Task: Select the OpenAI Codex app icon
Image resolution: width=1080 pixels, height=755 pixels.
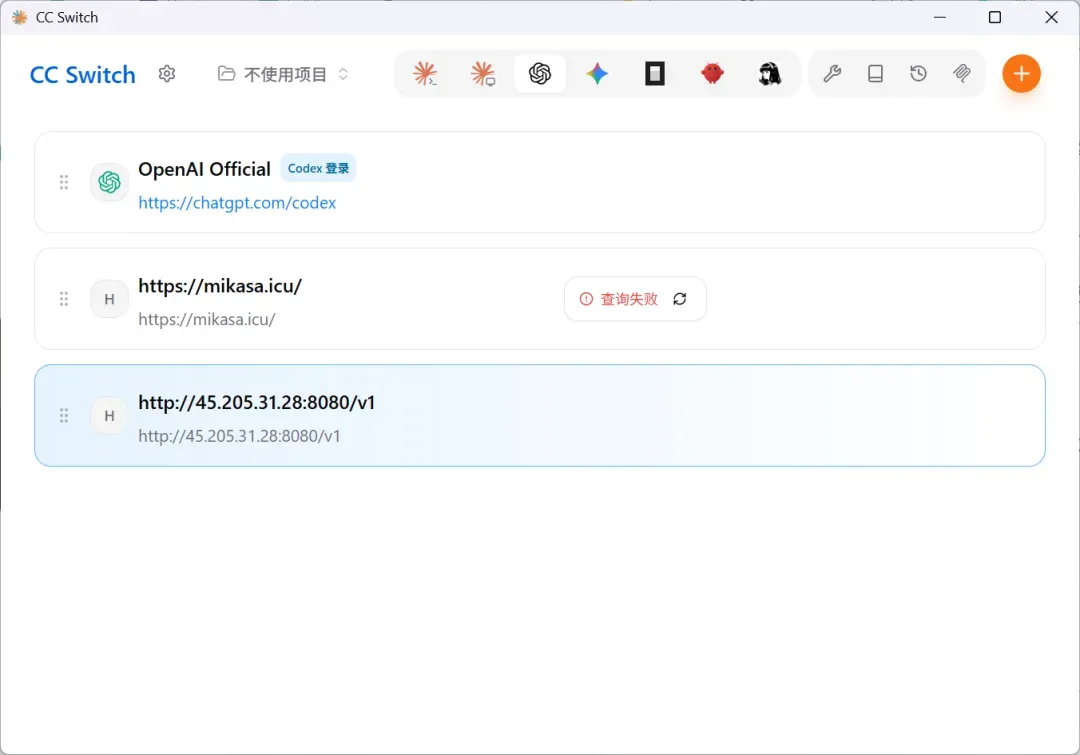Action: 540,74
